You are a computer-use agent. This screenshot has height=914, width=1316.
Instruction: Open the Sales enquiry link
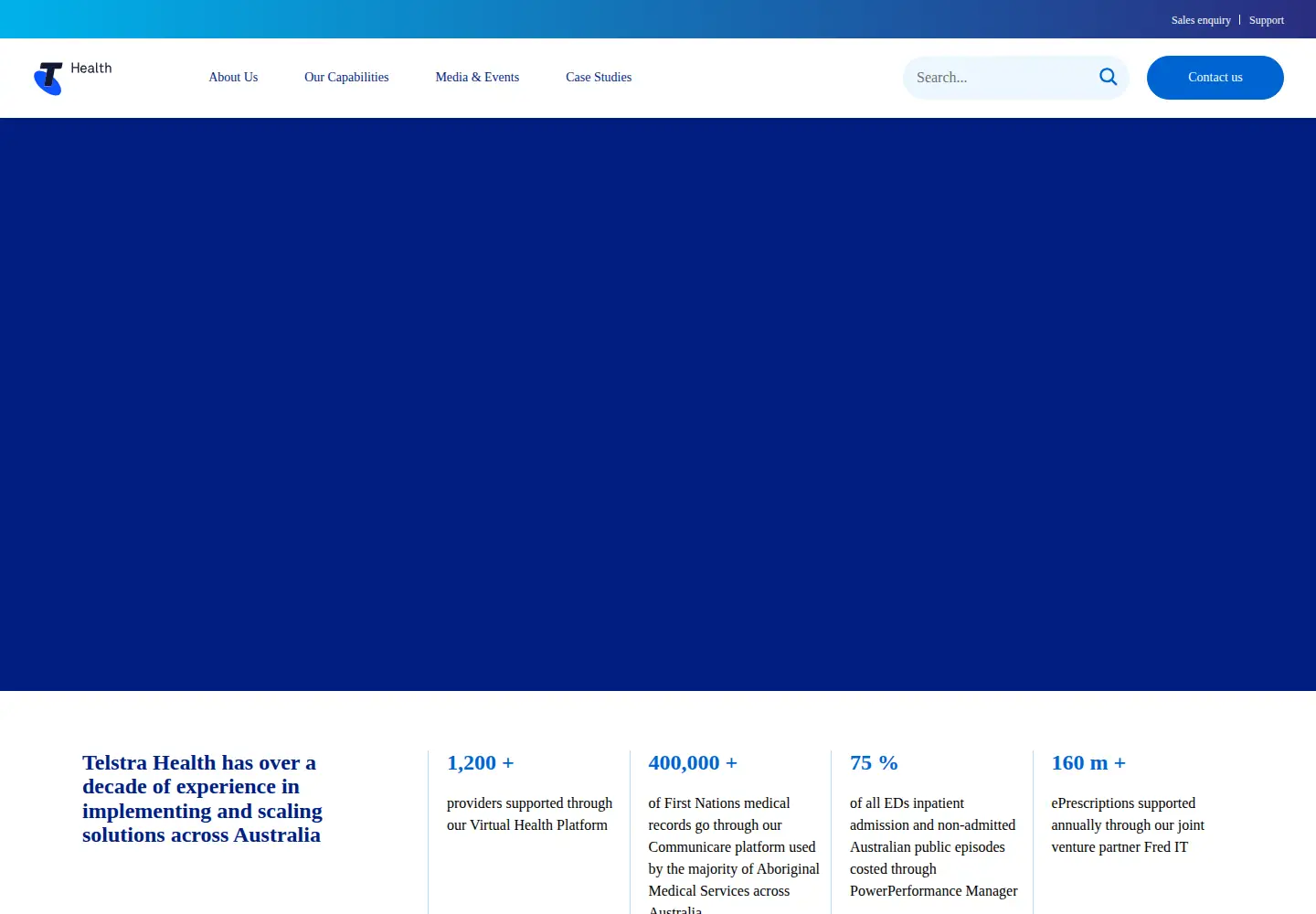coord(1201,20)
